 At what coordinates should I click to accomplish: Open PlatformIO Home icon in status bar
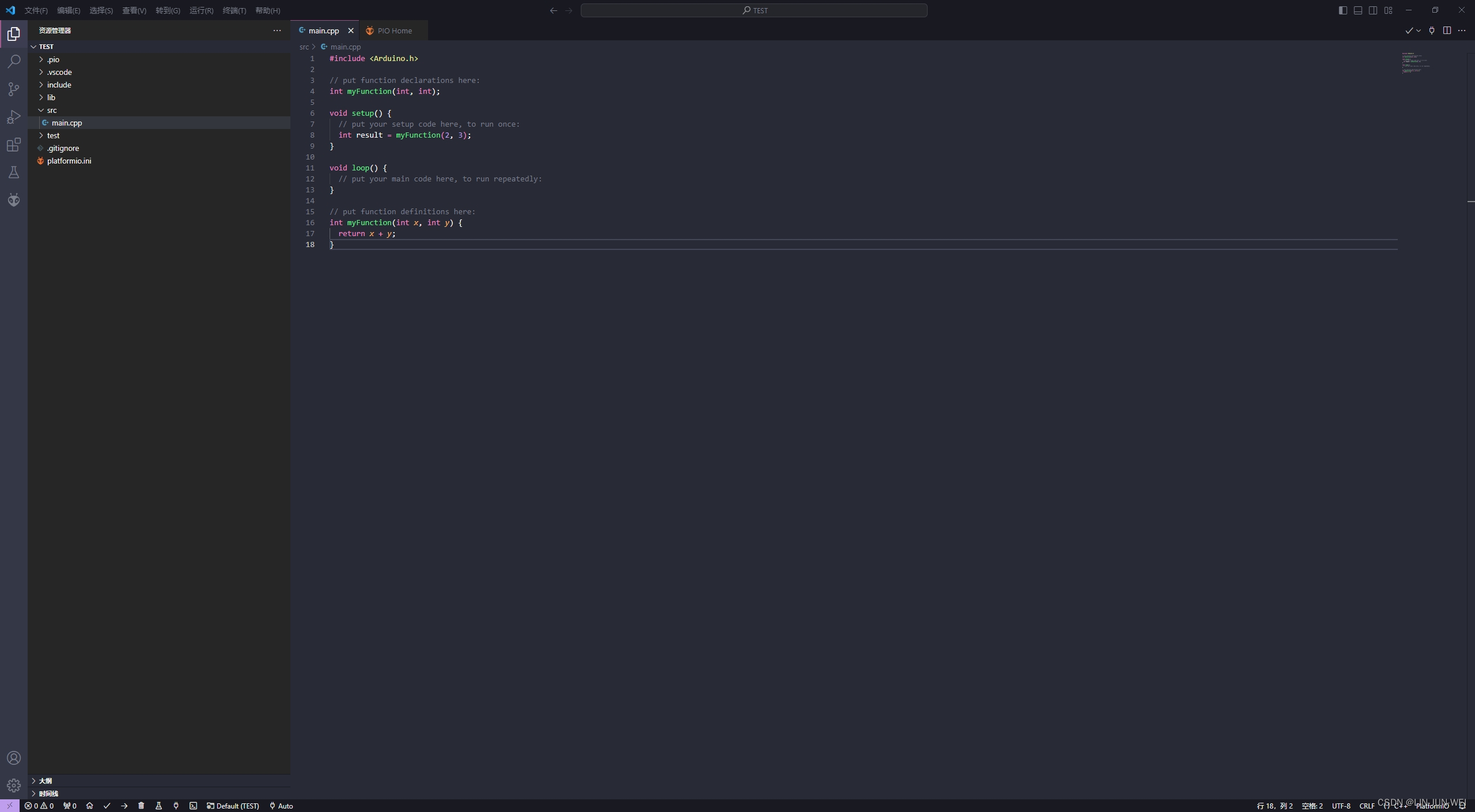89,806
